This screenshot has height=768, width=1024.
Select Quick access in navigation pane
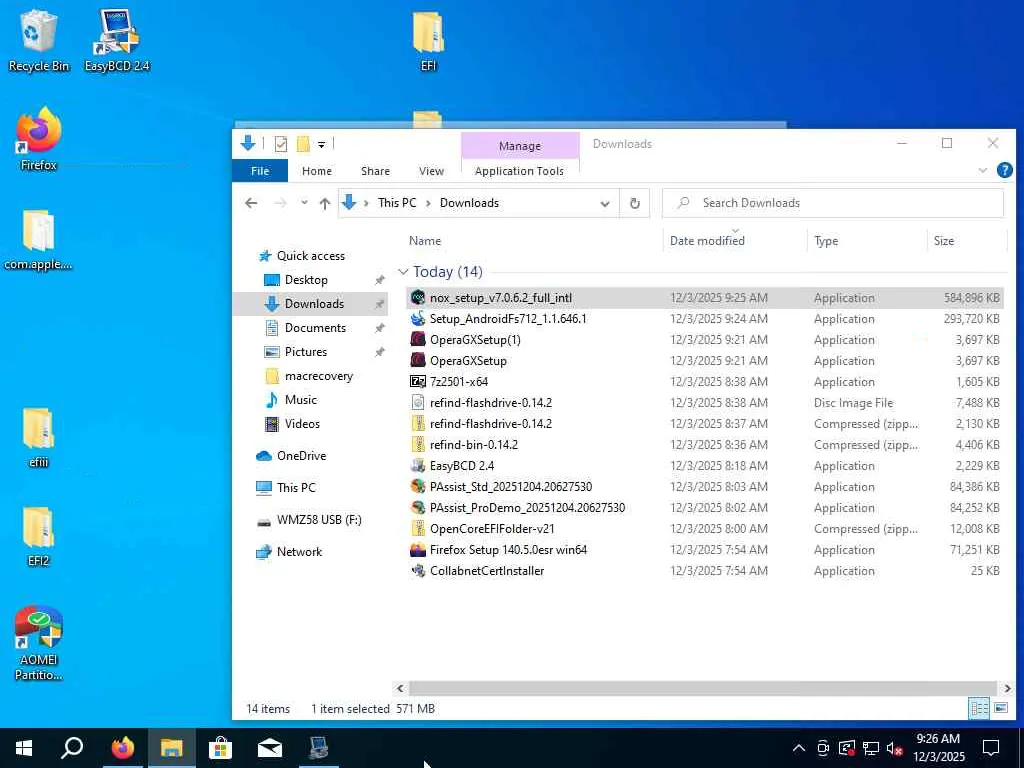(310, 256)
